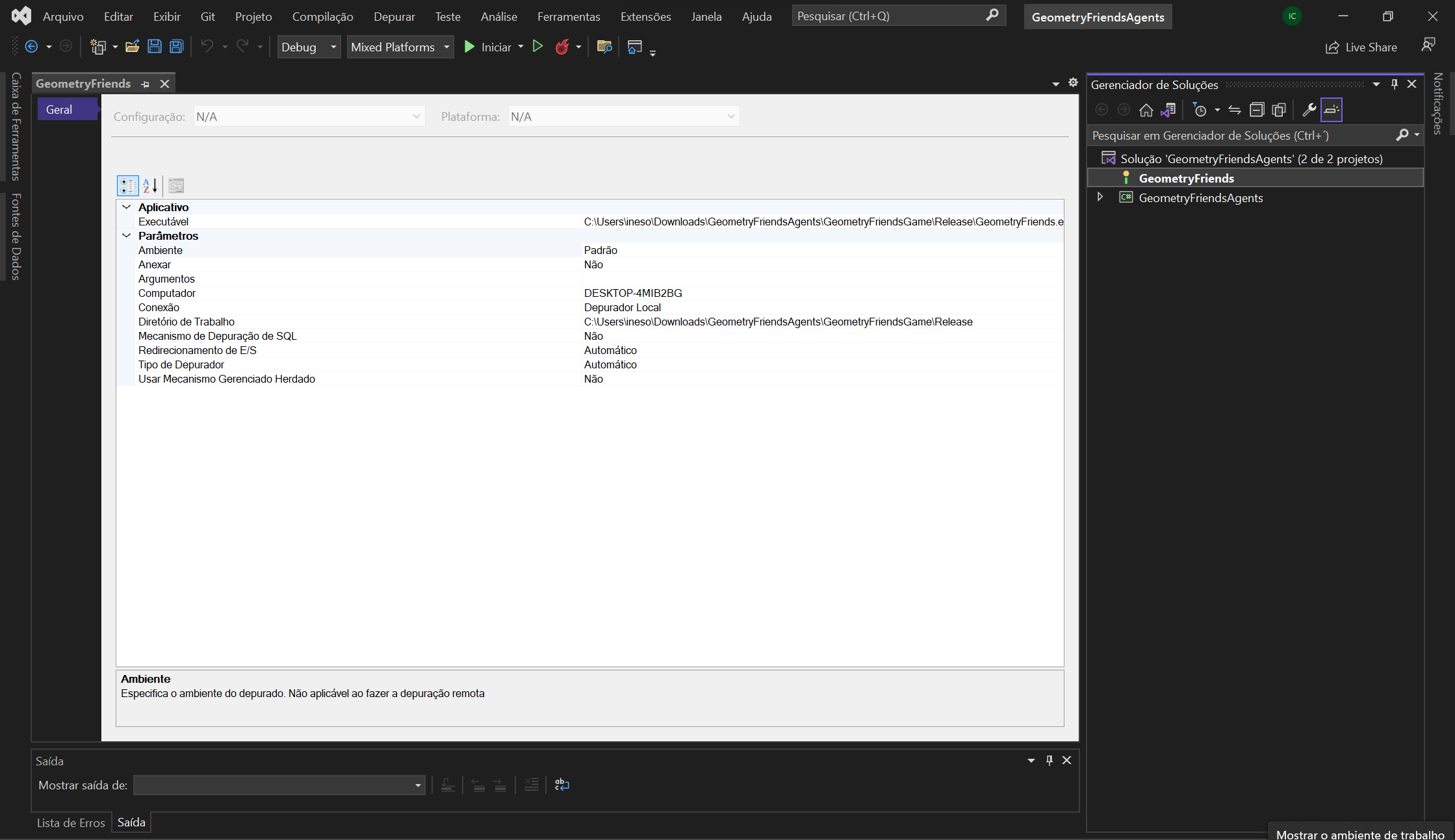
Task: Open the Ferramentas menu
Action: (x=569, y=16)
